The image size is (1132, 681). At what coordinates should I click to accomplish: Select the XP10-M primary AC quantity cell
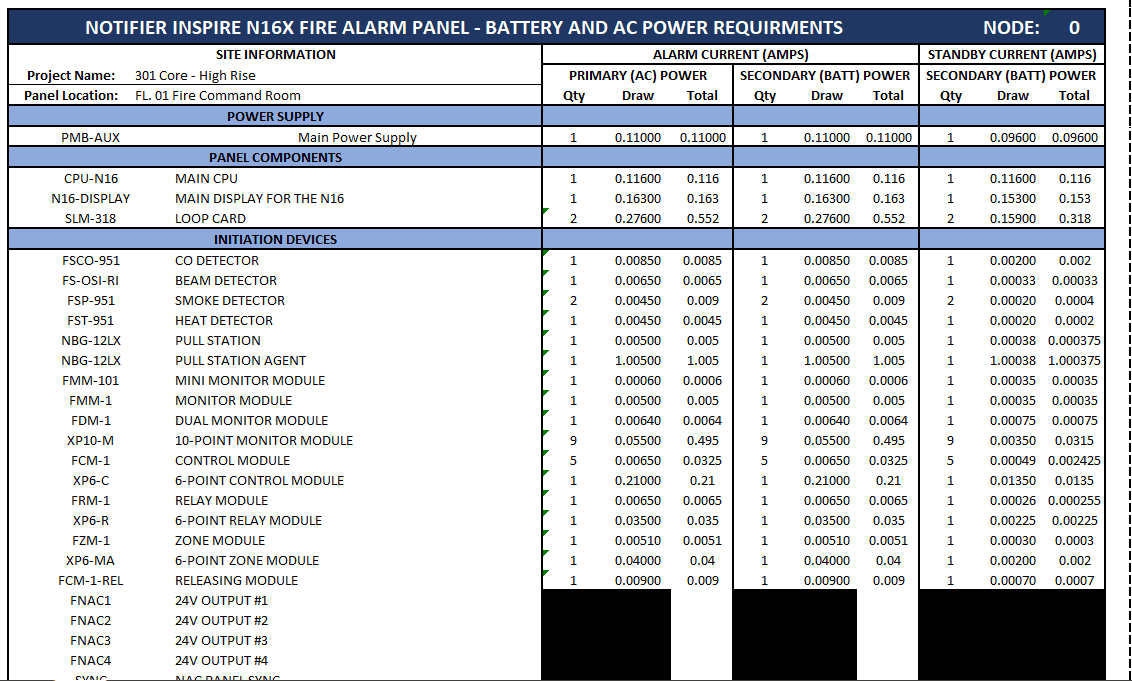[x=573, y=441]
